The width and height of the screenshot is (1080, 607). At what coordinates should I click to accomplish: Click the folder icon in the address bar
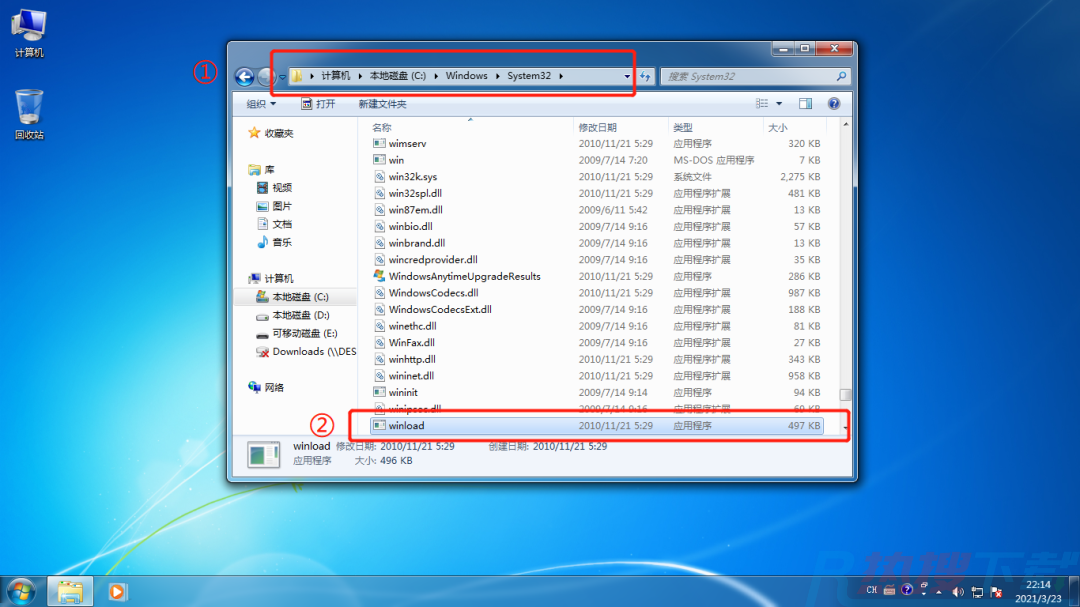point(296,76)
